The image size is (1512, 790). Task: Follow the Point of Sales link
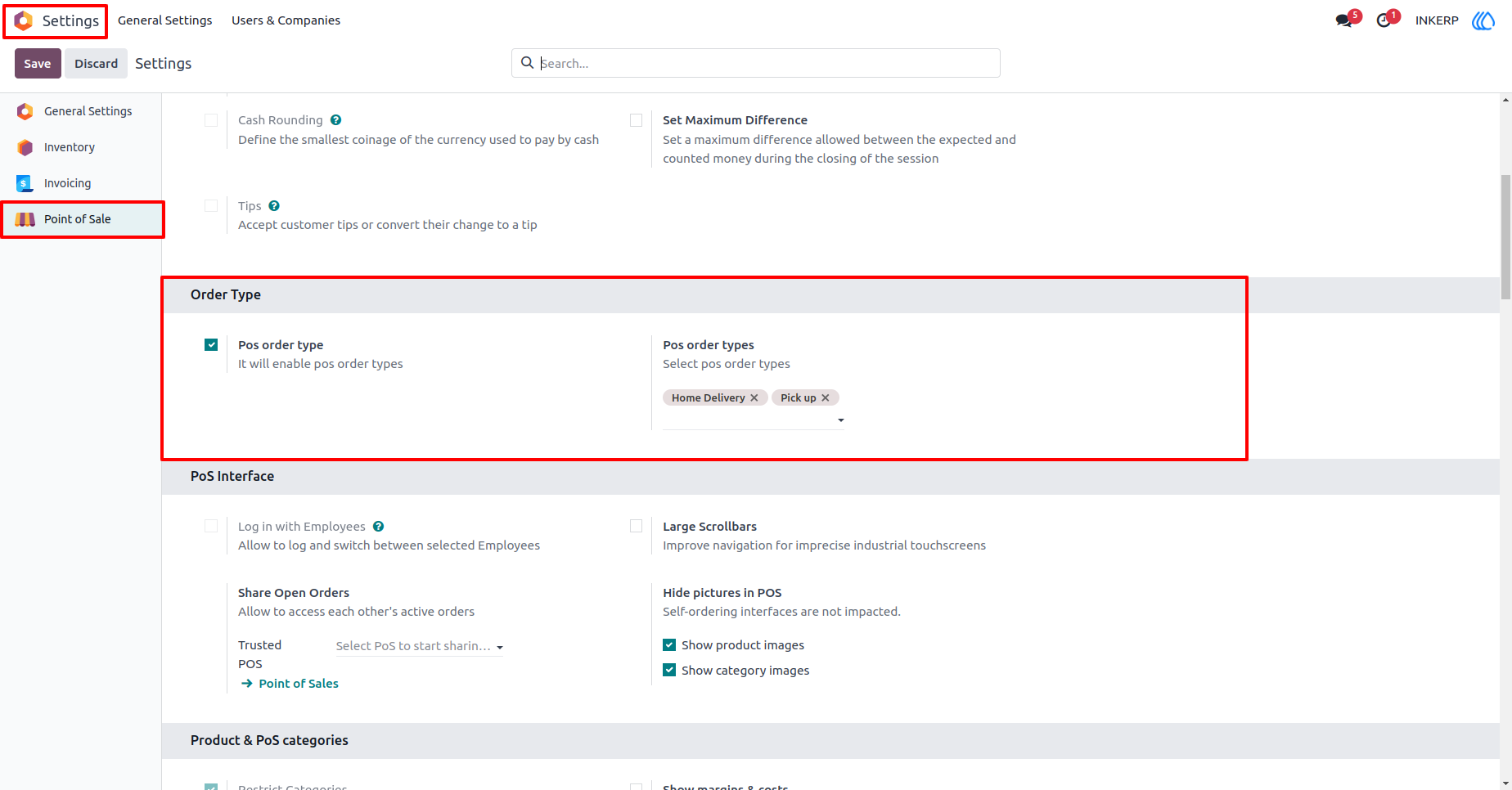[x=299, y=684]
